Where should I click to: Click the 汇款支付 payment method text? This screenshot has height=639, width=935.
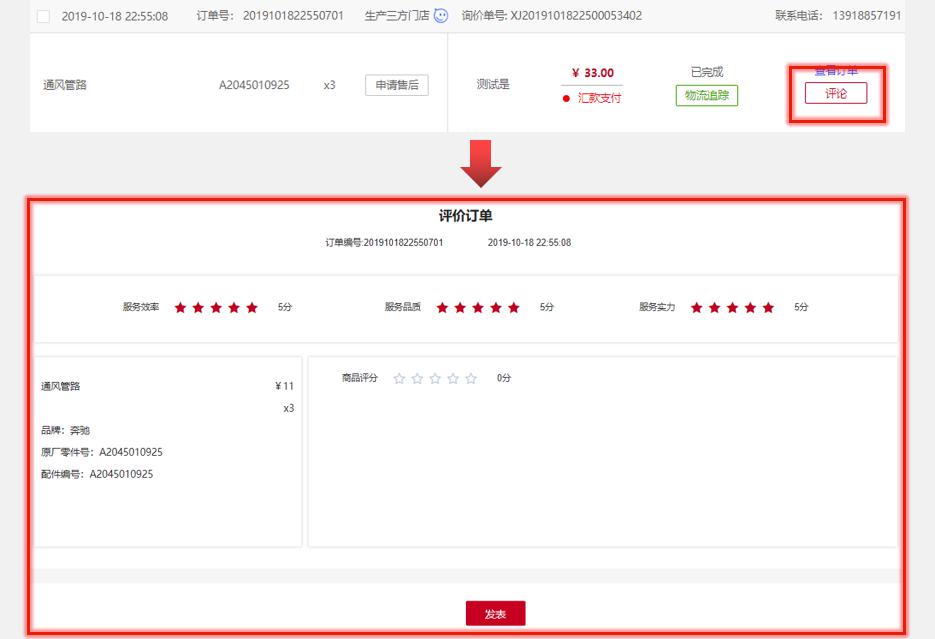[599, 98]
